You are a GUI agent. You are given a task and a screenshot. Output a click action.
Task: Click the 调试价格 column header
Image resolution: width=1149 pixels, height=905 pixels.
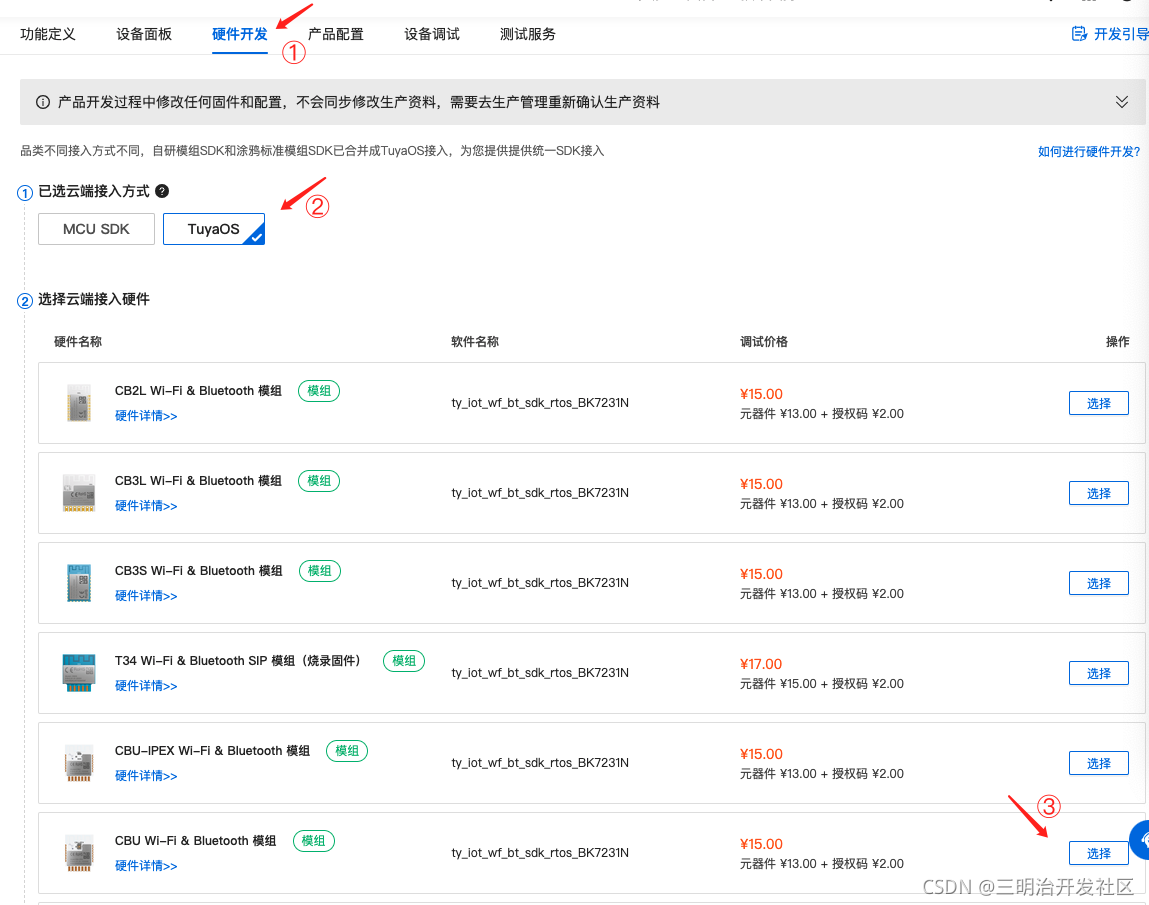coord(764,341)
